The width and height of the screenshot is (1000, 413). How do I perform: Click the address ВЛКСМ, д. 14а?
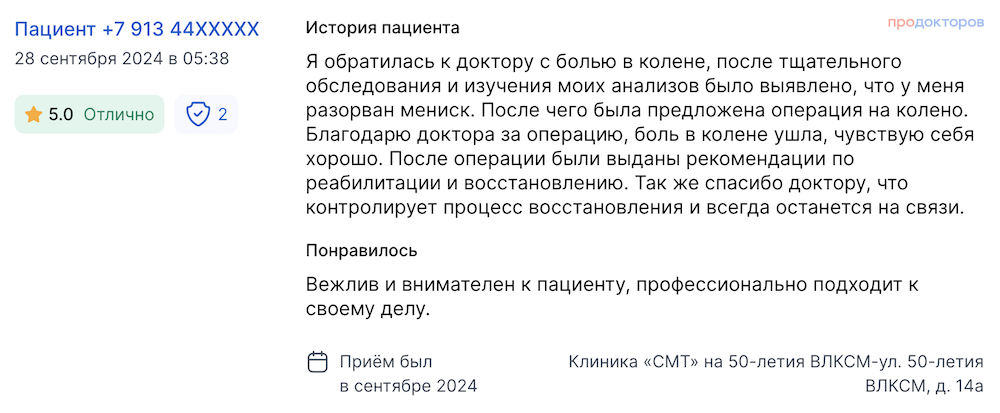coord(924,386)
